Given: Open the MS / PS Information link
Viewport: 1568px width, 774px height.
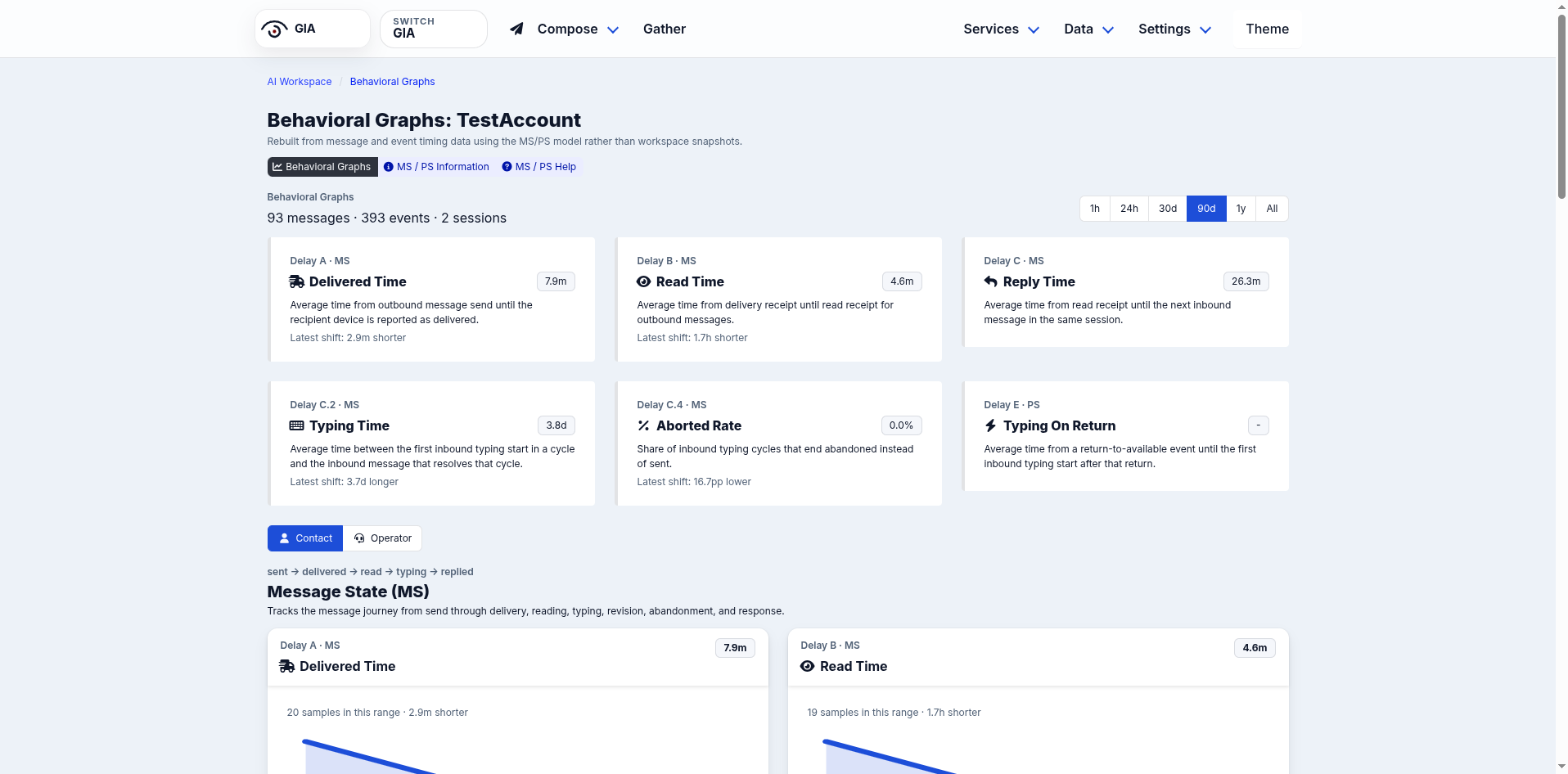Looking at the screenshot, I should coord(436,166).
